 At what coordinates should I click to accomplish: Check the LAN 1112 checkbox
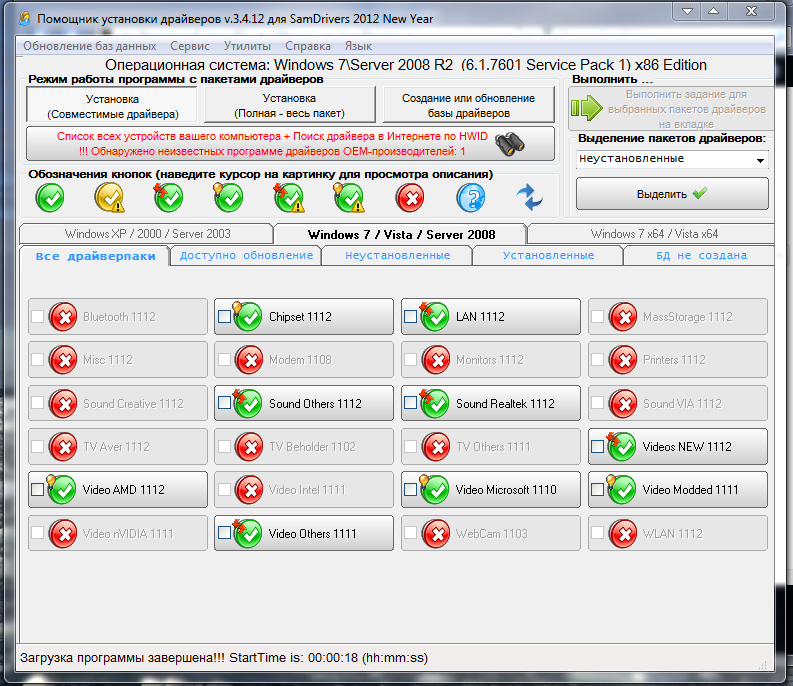click(411, 317)
